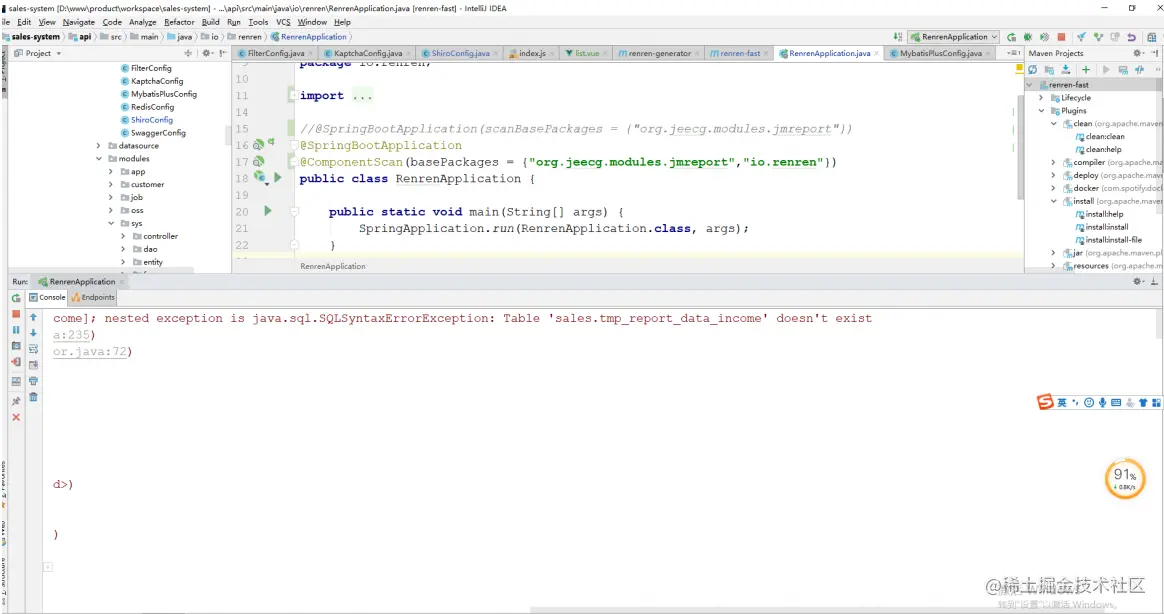Expand the Lifecycle node in Maven
The width and height of the screenshot is (1164, 614).
(x=1041, y=98)
